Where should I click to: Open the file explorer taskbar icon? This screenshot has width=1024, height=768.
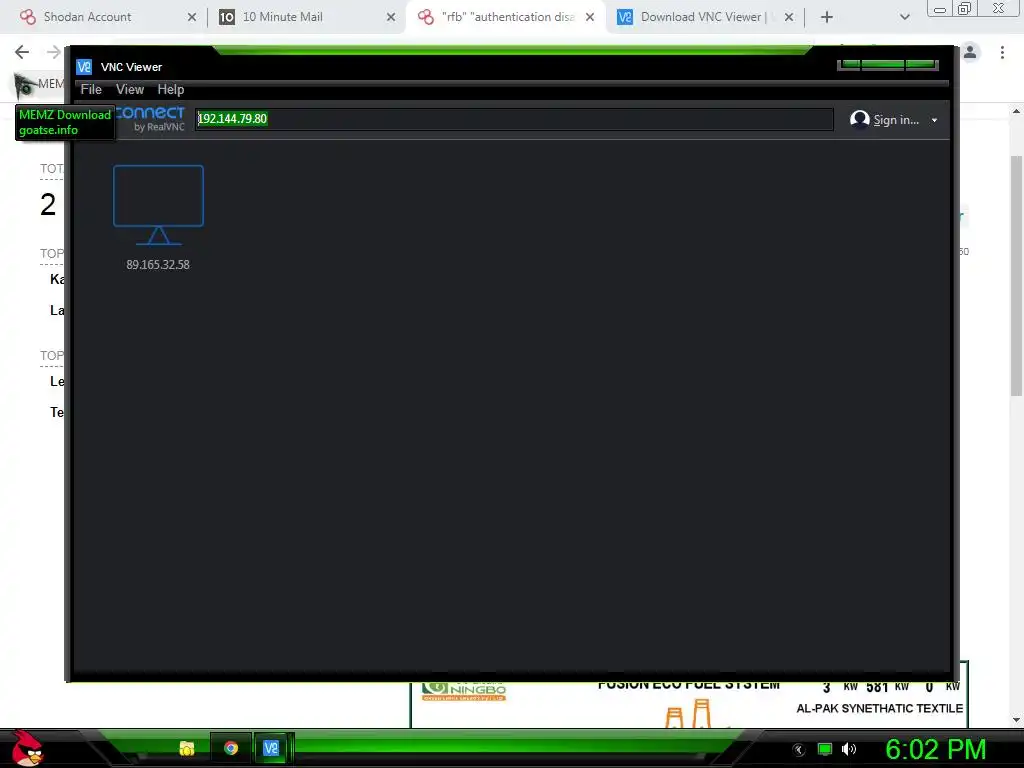(187, 748)
